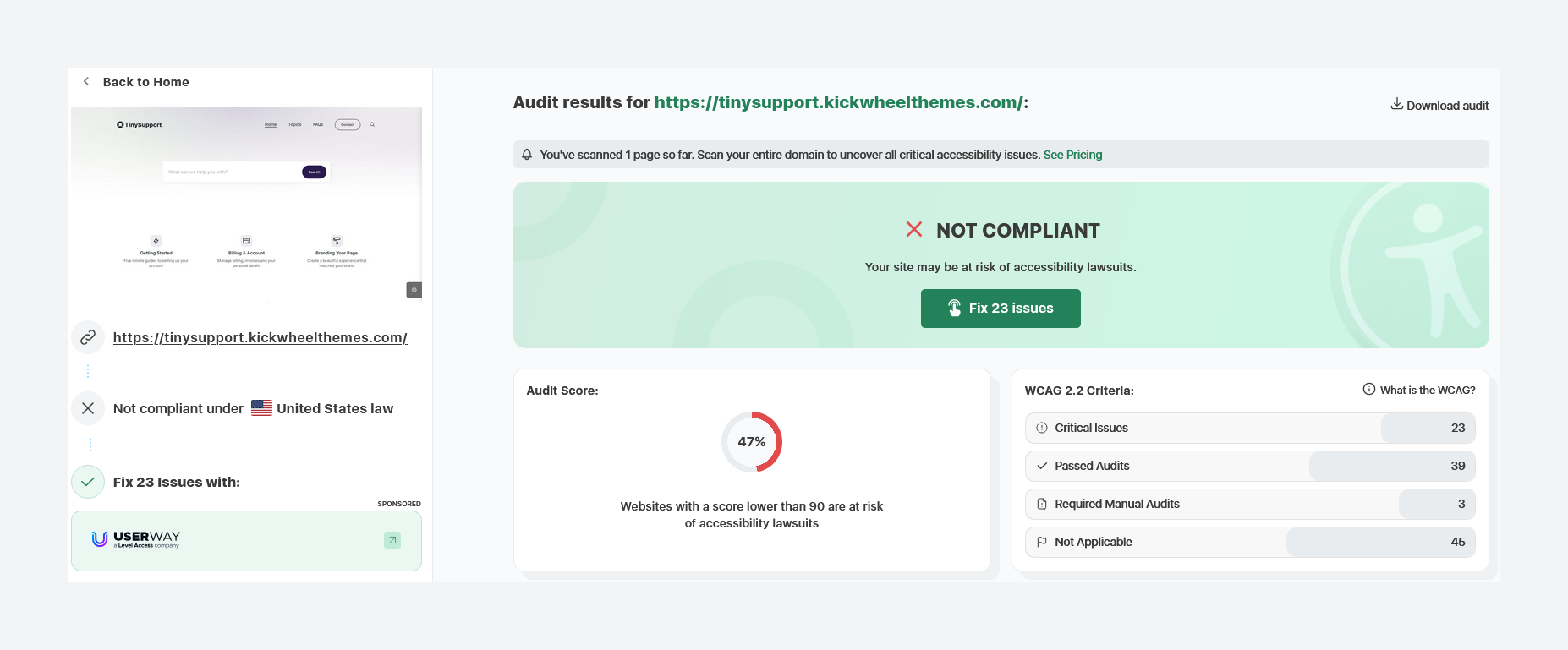Click the Passed Audits checkmark icon
This screenshot has height=650, width=1568.
pos(1042,466)
